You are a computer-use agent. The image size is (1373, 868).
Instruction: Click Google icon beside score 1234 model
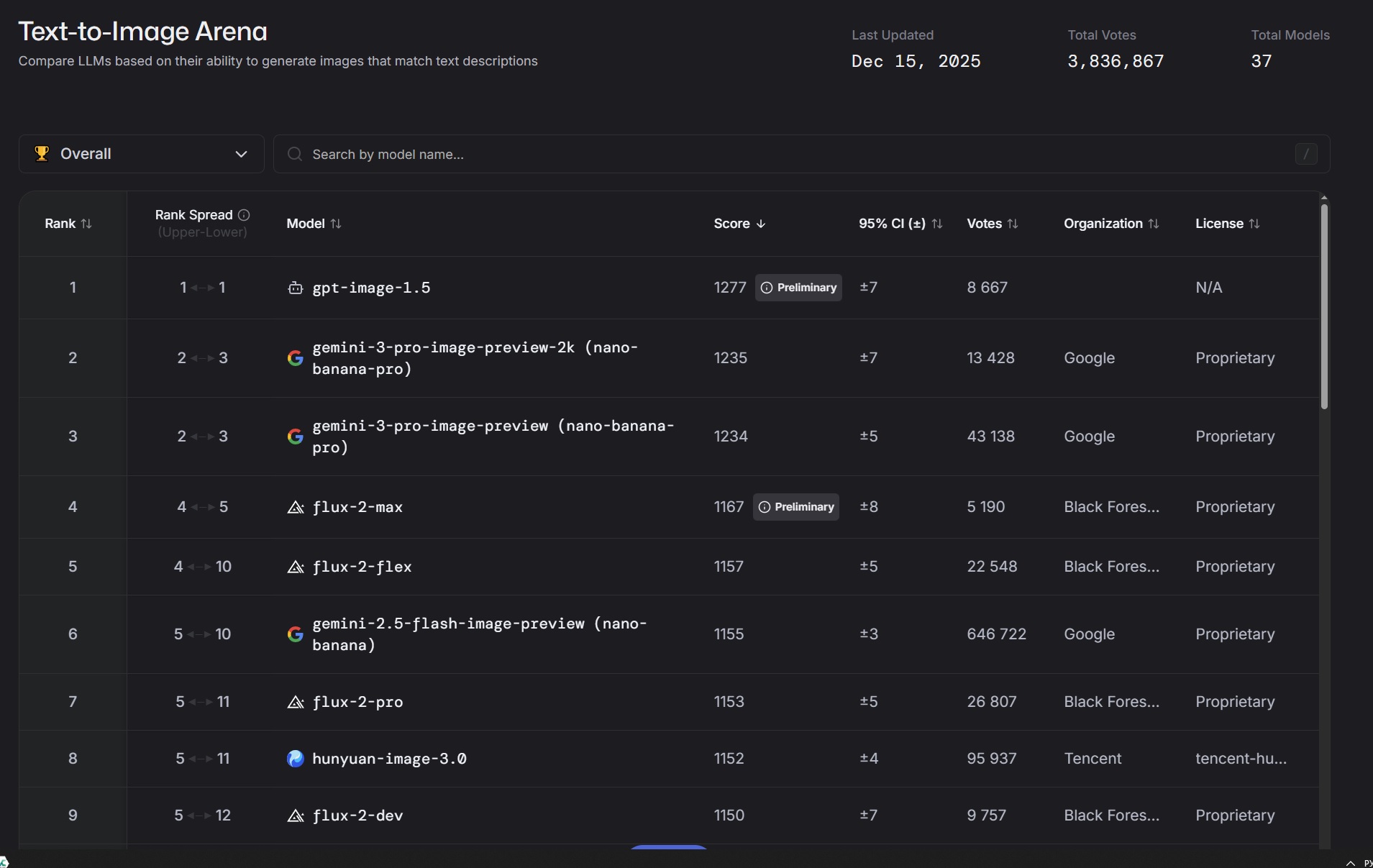pyautogui.click(x=295, y=437)
